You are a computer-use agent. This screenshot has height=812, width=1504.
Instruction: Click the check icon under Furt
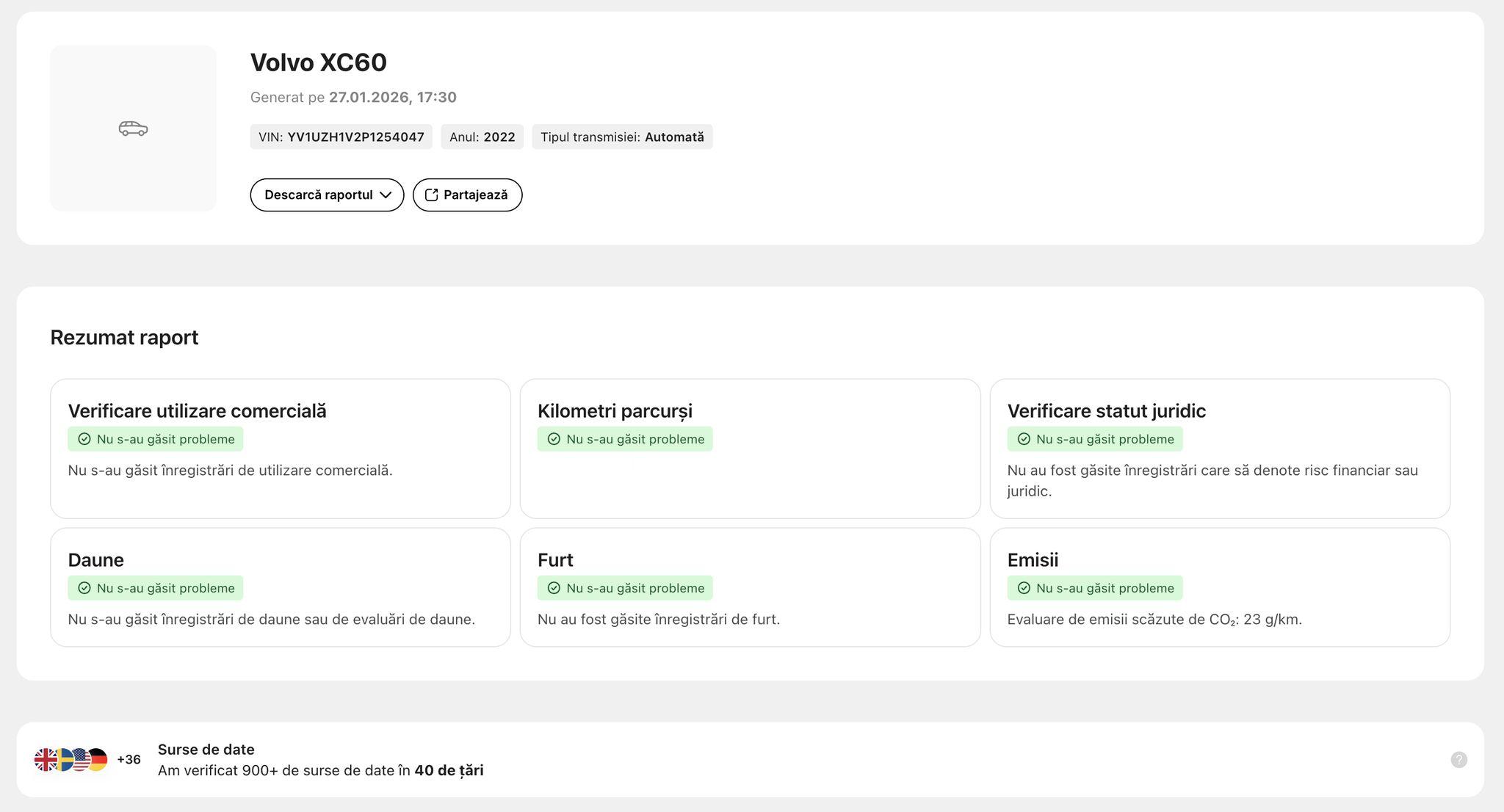554,588
